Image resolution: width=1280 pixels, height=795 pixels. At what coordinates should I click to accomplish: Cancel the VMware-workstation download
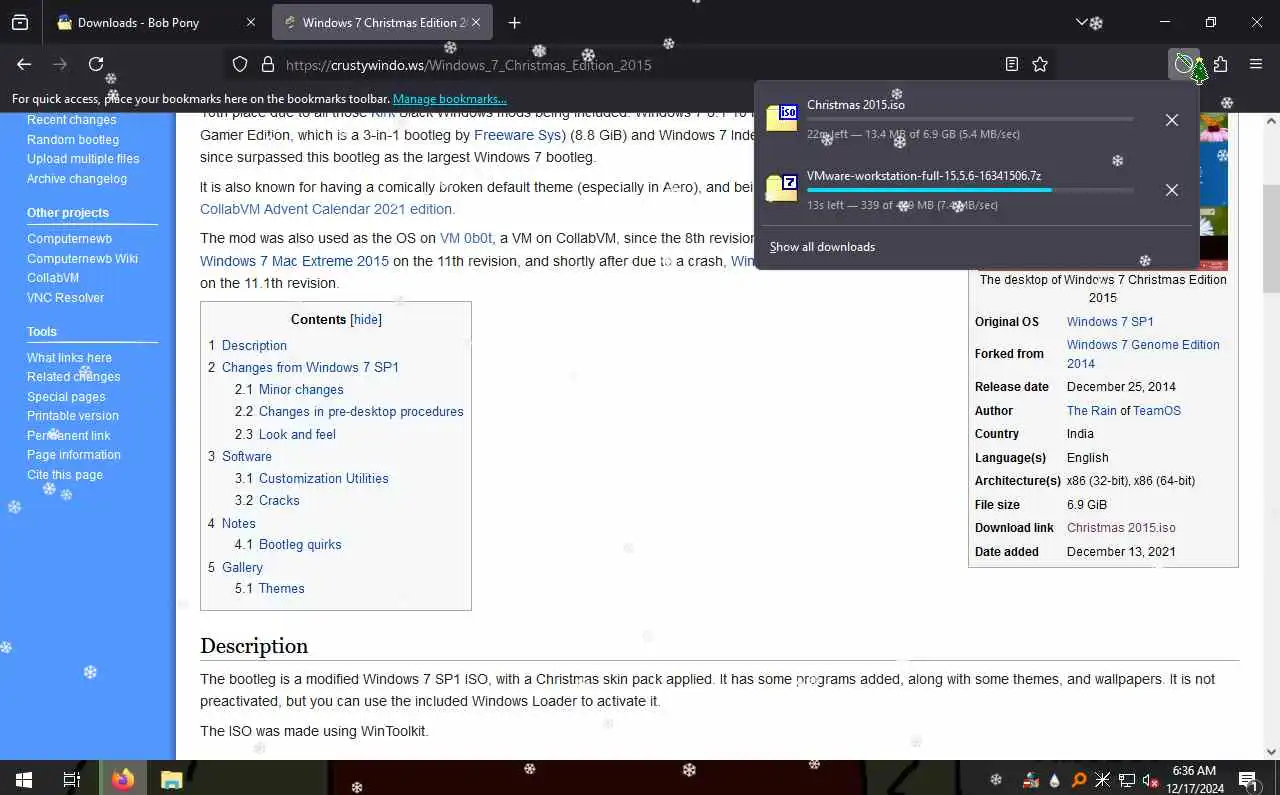(1172, 190)
